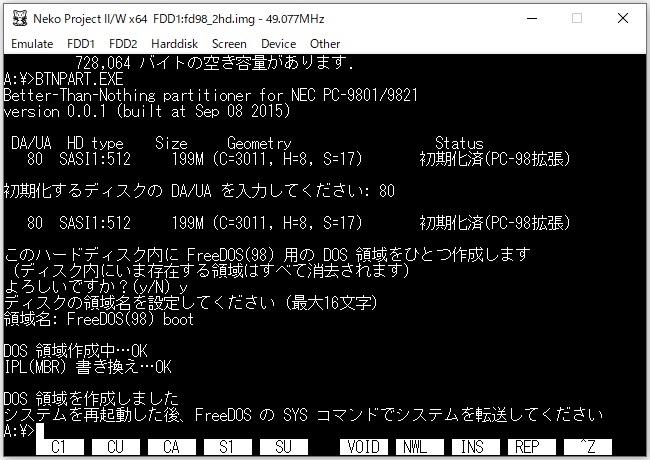Screen dimensions: 650x460
Task: Click the DA/UA input prompt line ending in 80
Action: coord(199,191)
